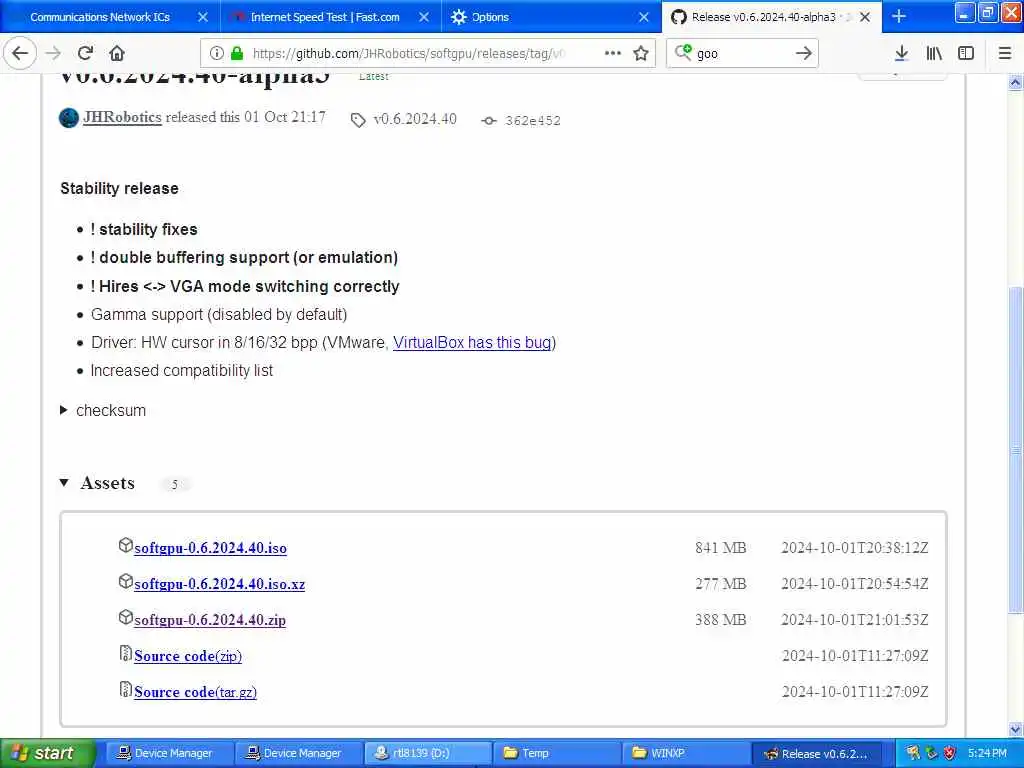The image size is (1024, 768).
Task: Download softgpu-0.6.2024.40.iso
Action: tap(210, 548)
